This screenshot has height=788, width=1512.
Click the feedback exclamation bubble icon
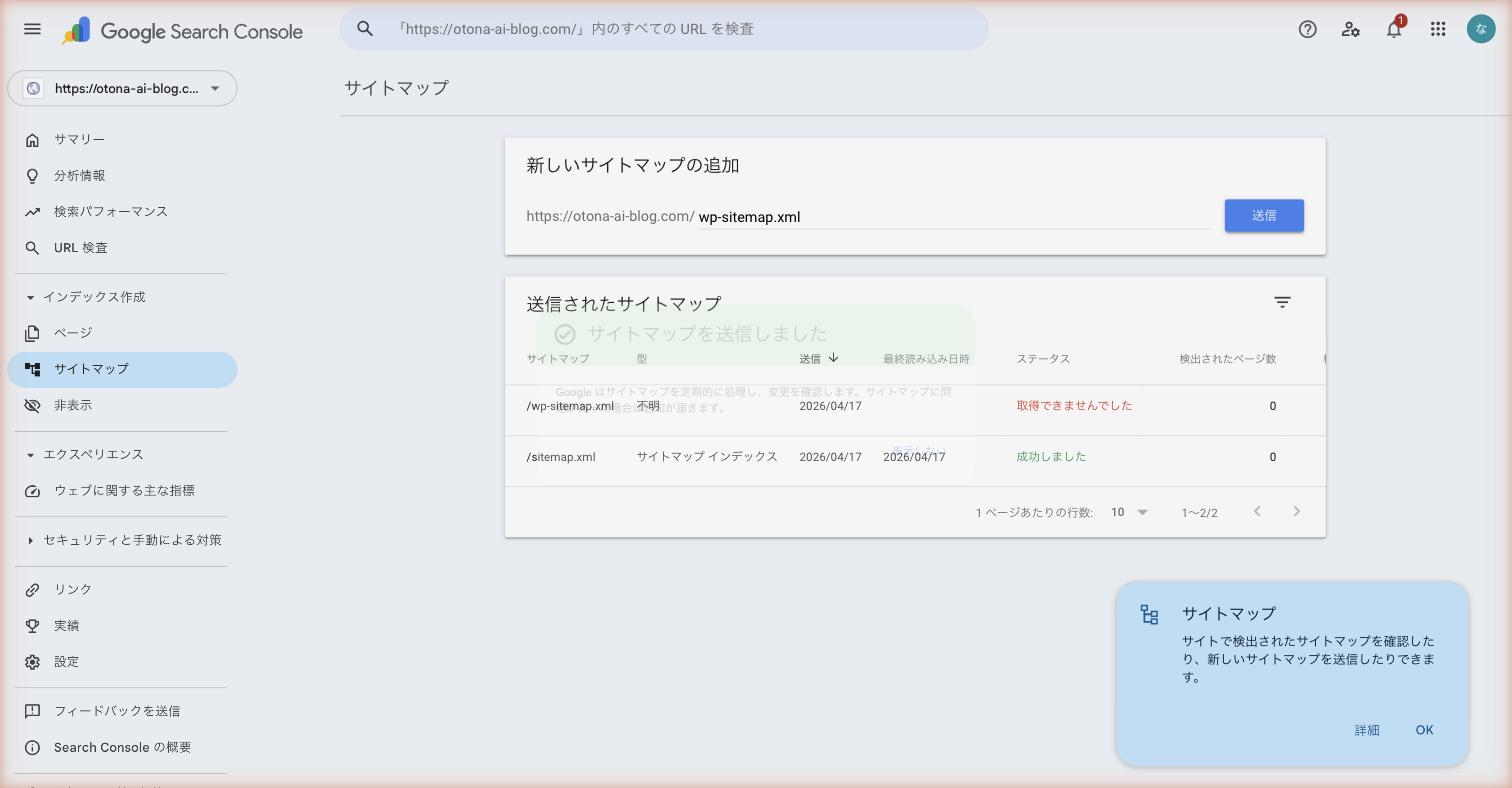(x=32, y=711)
